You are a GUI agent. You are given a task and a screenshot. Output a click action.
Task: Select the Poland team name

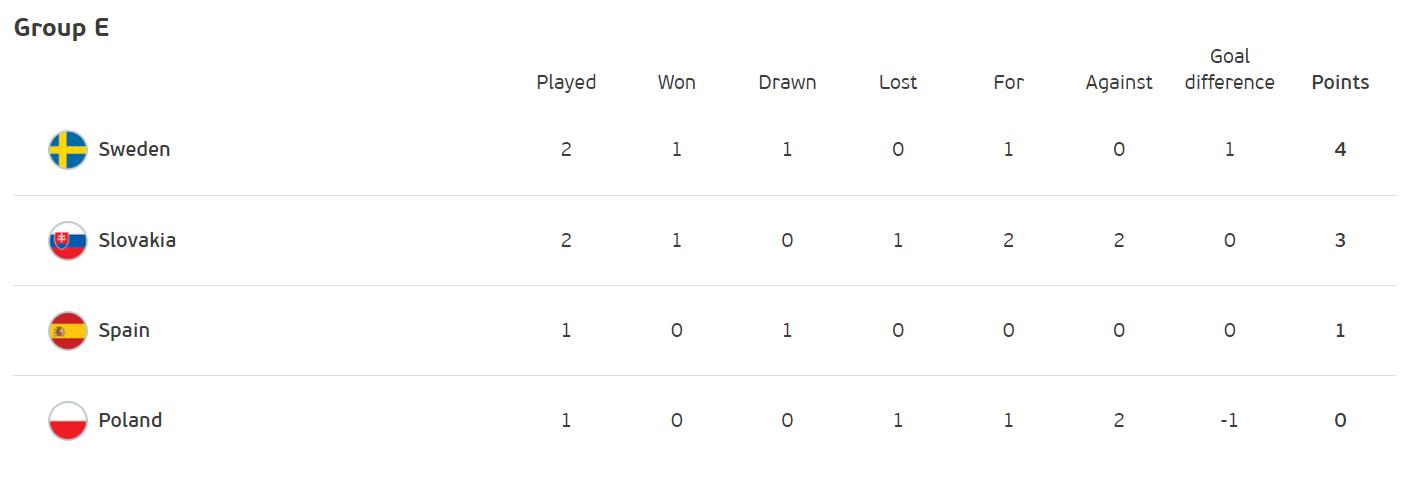(130, 420)
